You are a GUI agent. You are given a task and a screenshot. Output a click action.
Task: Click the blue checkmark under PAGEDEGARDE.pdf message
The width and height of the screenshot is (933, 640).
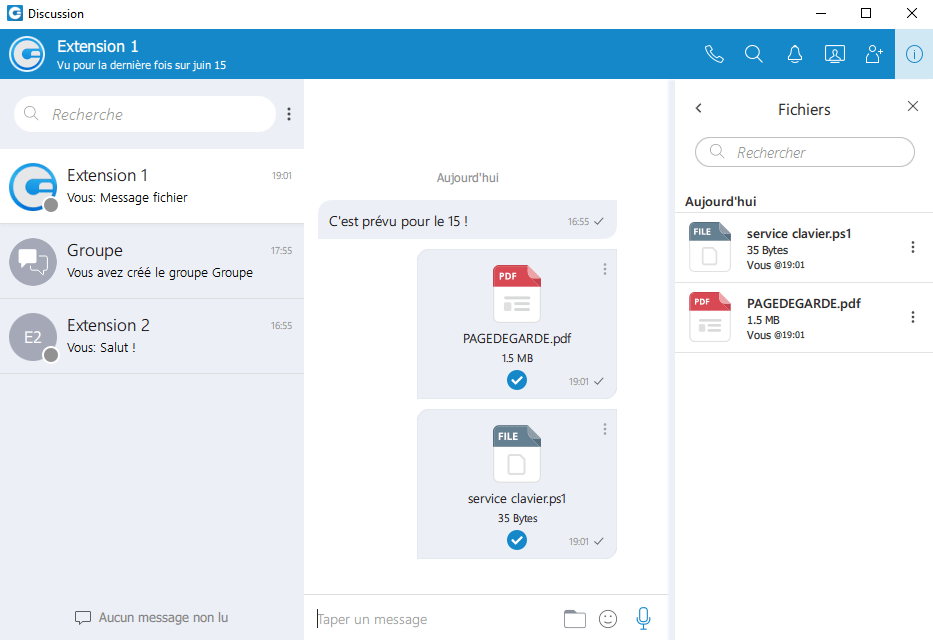tap(516, 380)
